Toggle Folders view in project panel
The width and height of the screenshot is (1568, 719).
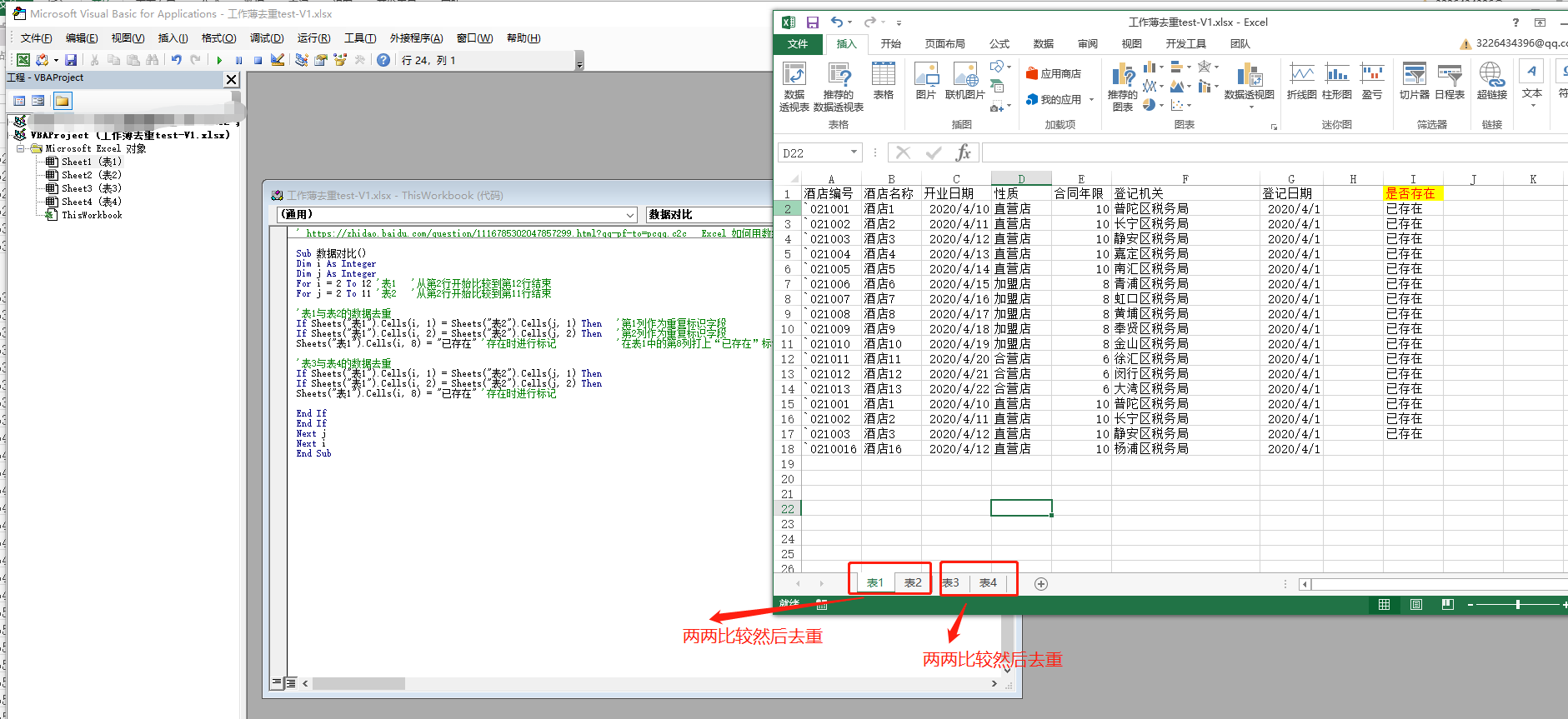click(x=63, y=101)
